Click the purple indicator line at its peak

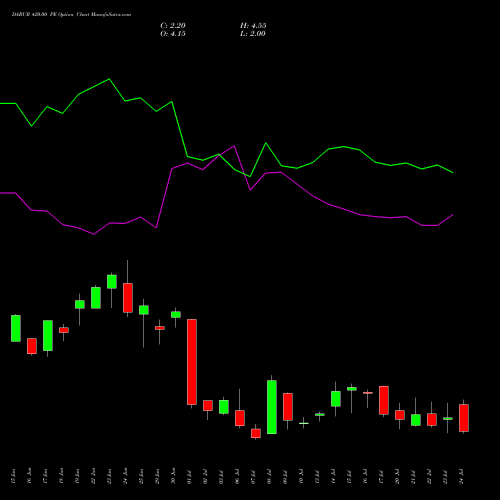tap(234, 146)
